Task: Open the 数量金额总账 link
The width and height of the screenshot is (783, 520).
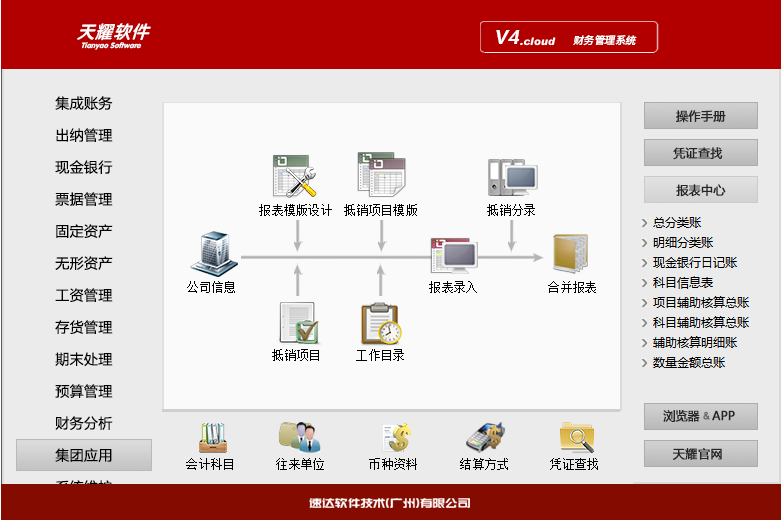Action: [689, 362]
